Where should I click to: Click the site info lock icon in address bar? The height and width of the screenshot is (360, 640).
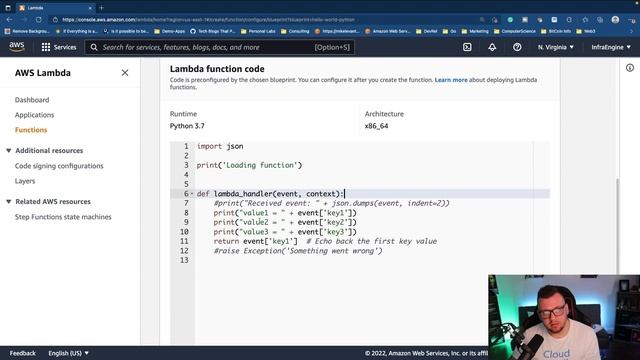[55, 20]
